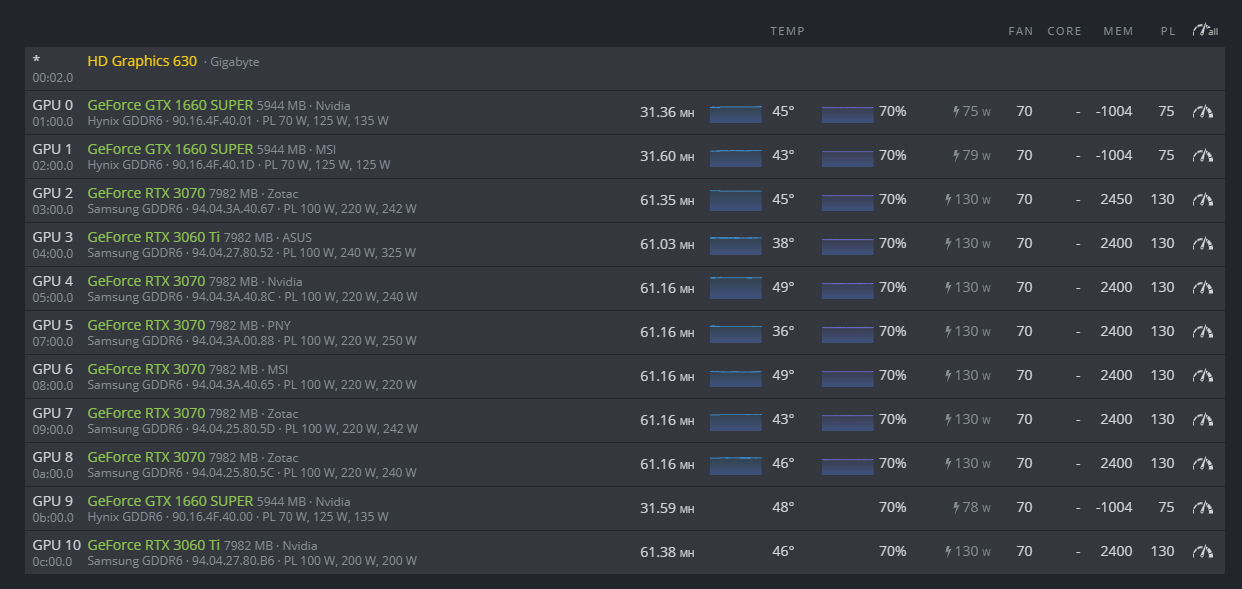Click GPU 2 GeForce RTX 3070 name
1242x589 pixels.
(x=146, y=193)
